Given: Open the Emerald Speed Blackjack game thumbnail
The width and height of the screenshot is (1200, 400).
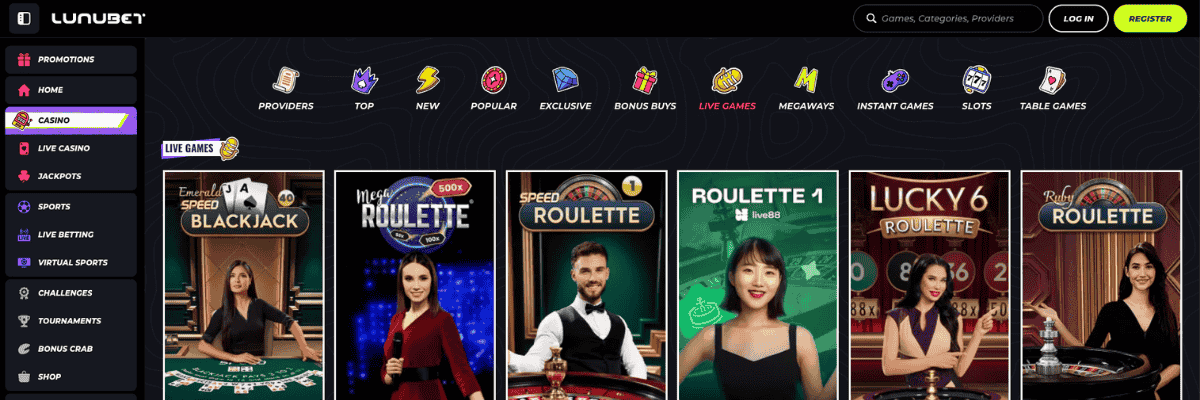Looking at the screenshot, I should coord(244,285).
